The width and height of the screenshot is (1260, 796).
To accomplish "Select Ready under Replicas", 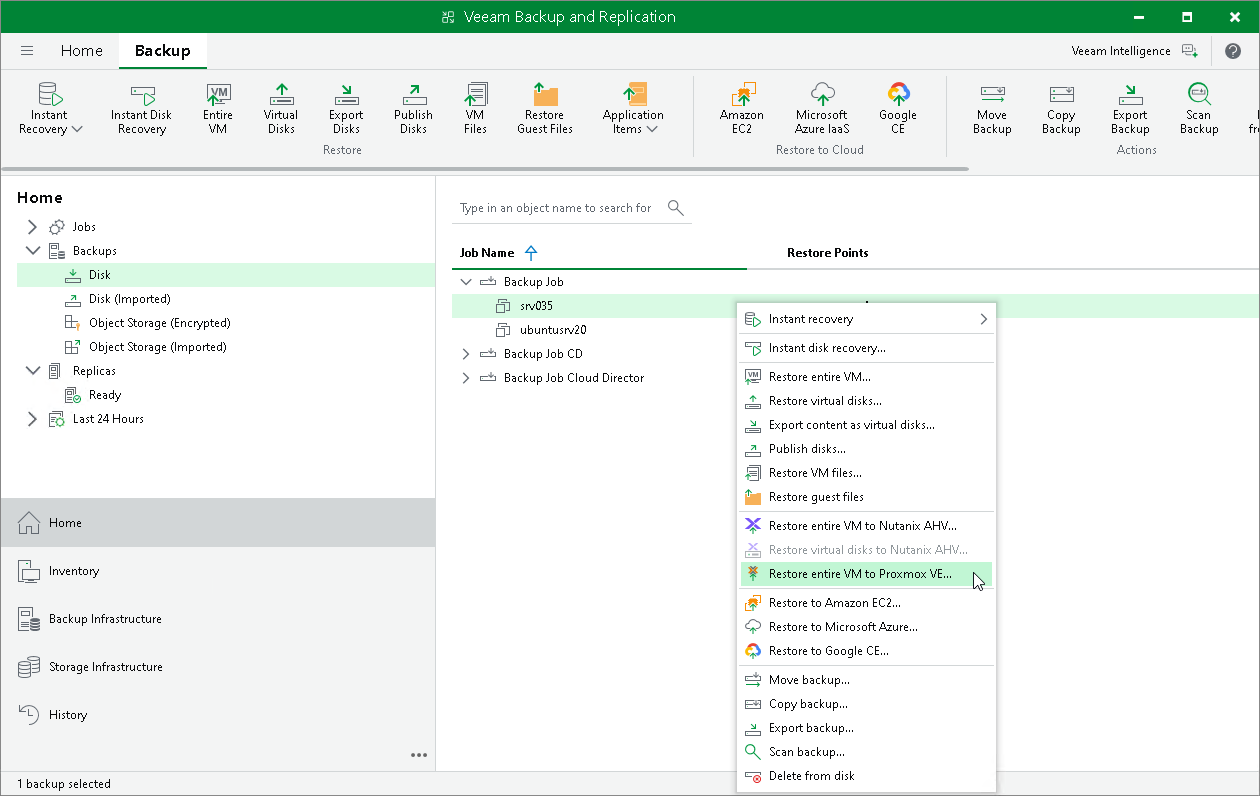I will tap(104, 395).
